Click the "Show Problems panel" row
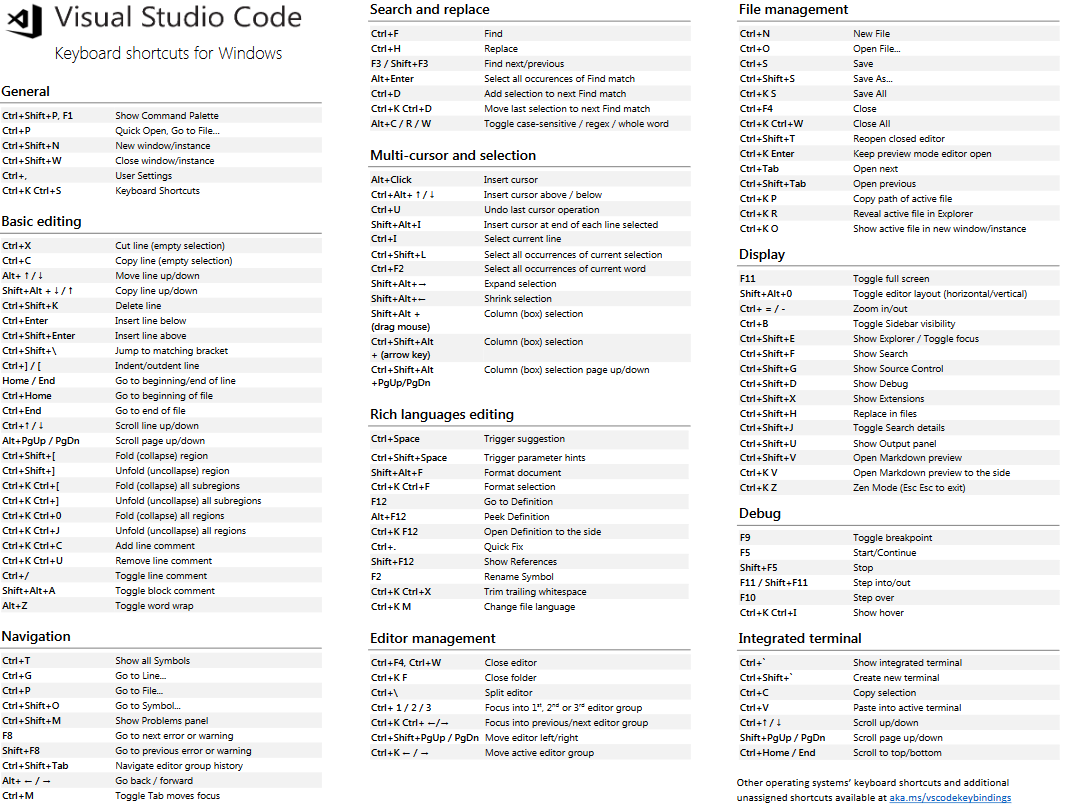Viewport: 1065px width, 812px height. tap(160, 720)
